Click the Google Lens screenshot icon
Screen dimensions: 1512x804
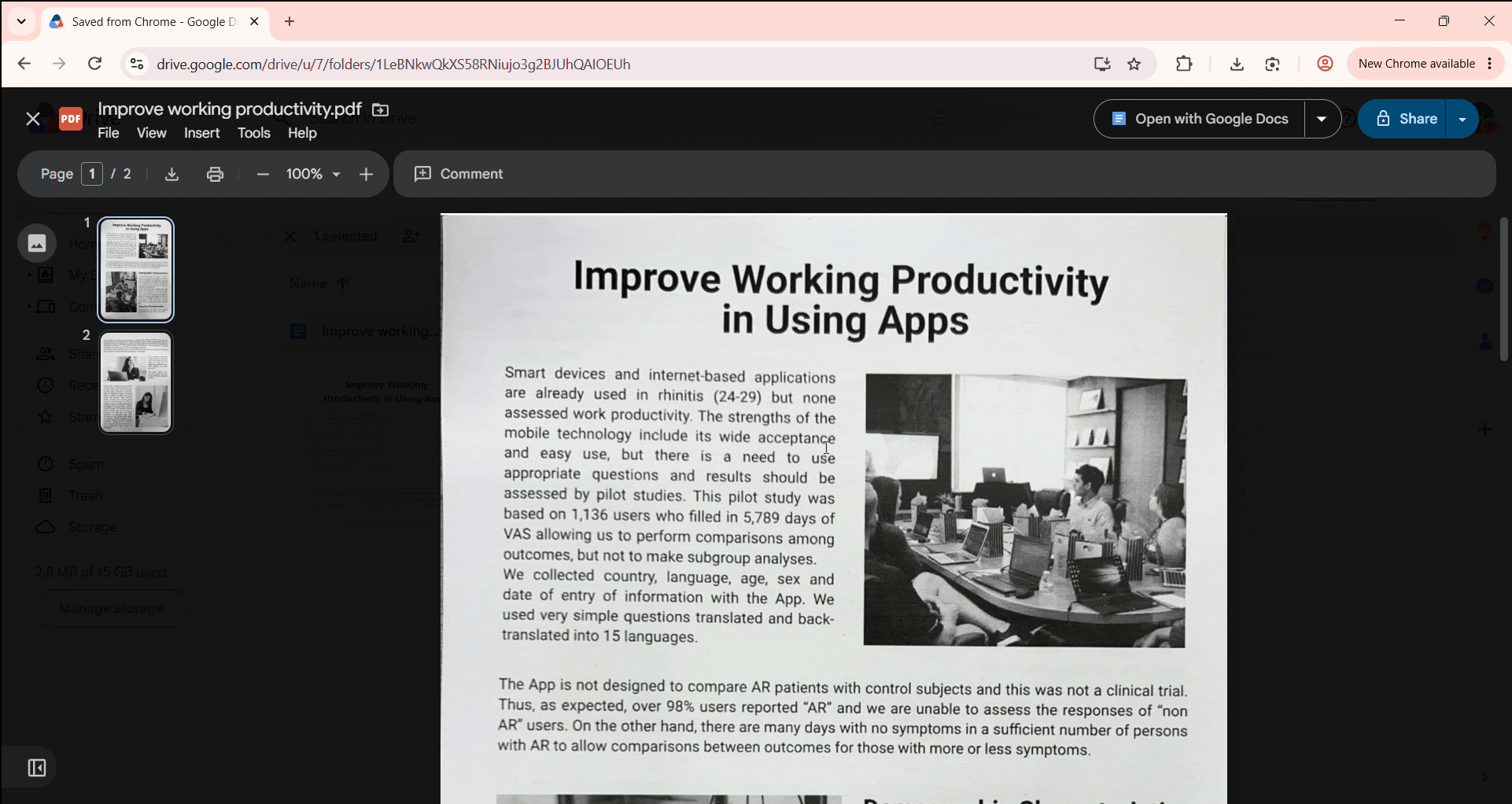pos(1273,64)
